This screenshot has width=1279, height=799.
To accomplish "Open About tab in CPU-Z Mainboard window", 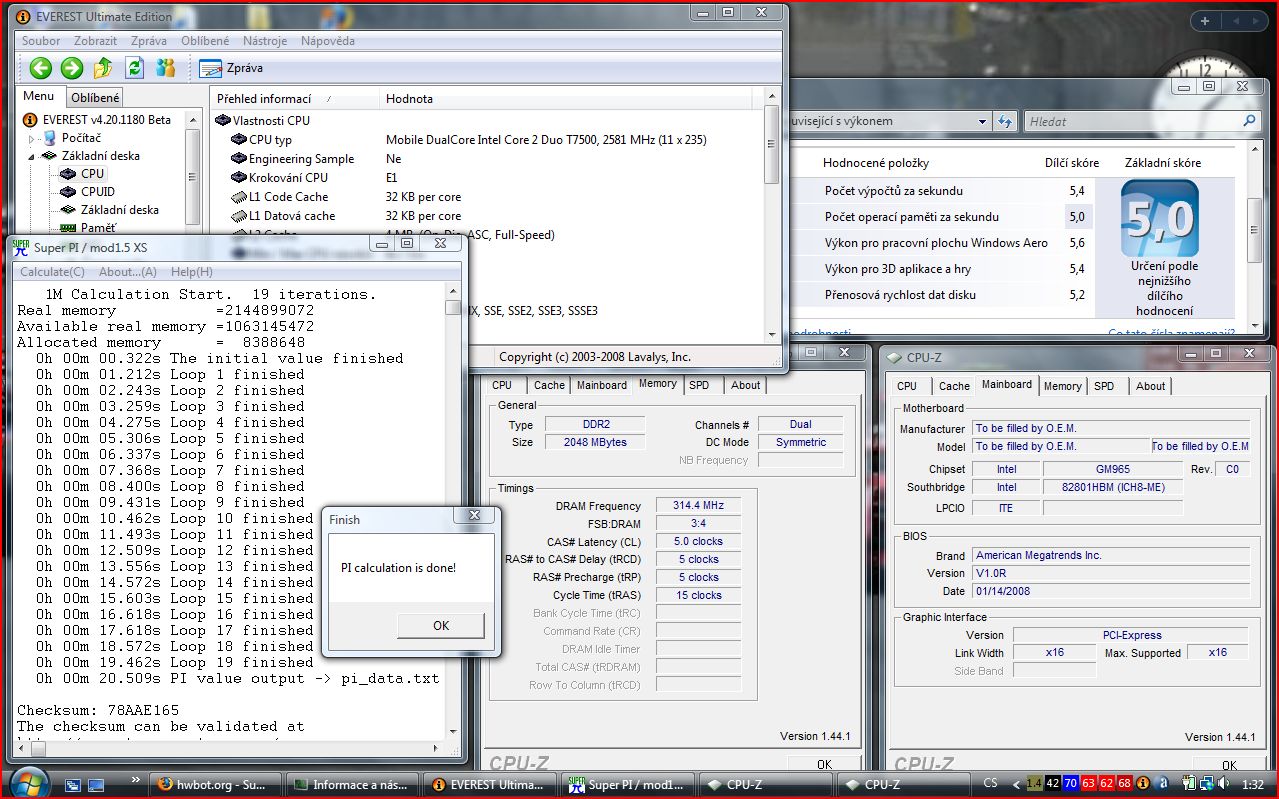I will click(1150, 386).
